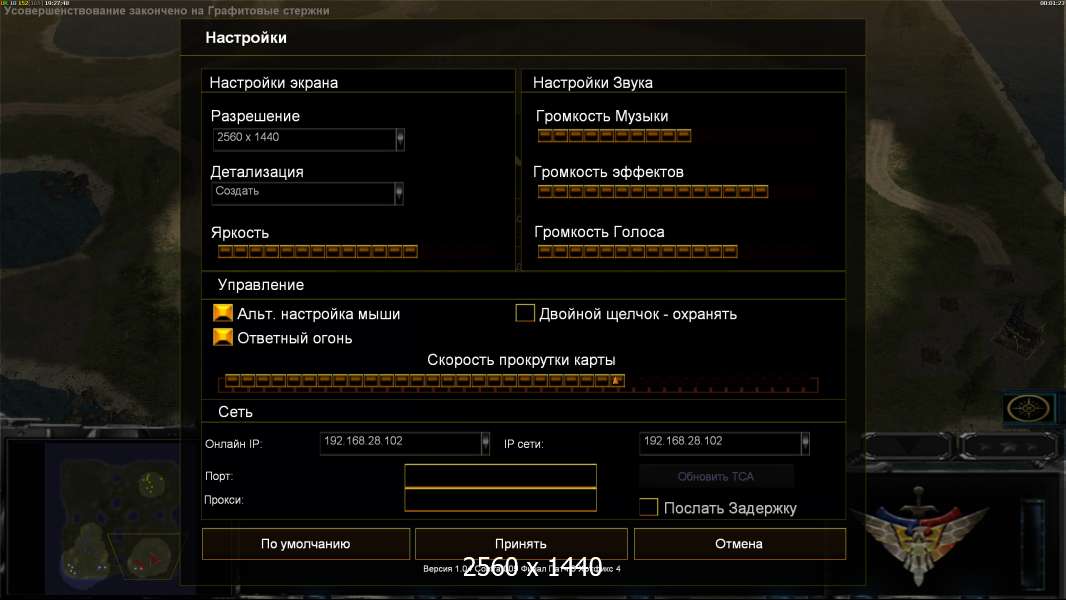The height and width of the screenshot is (600, 1066).
Task: Click the Управление section header
Action: click(261, 285)
